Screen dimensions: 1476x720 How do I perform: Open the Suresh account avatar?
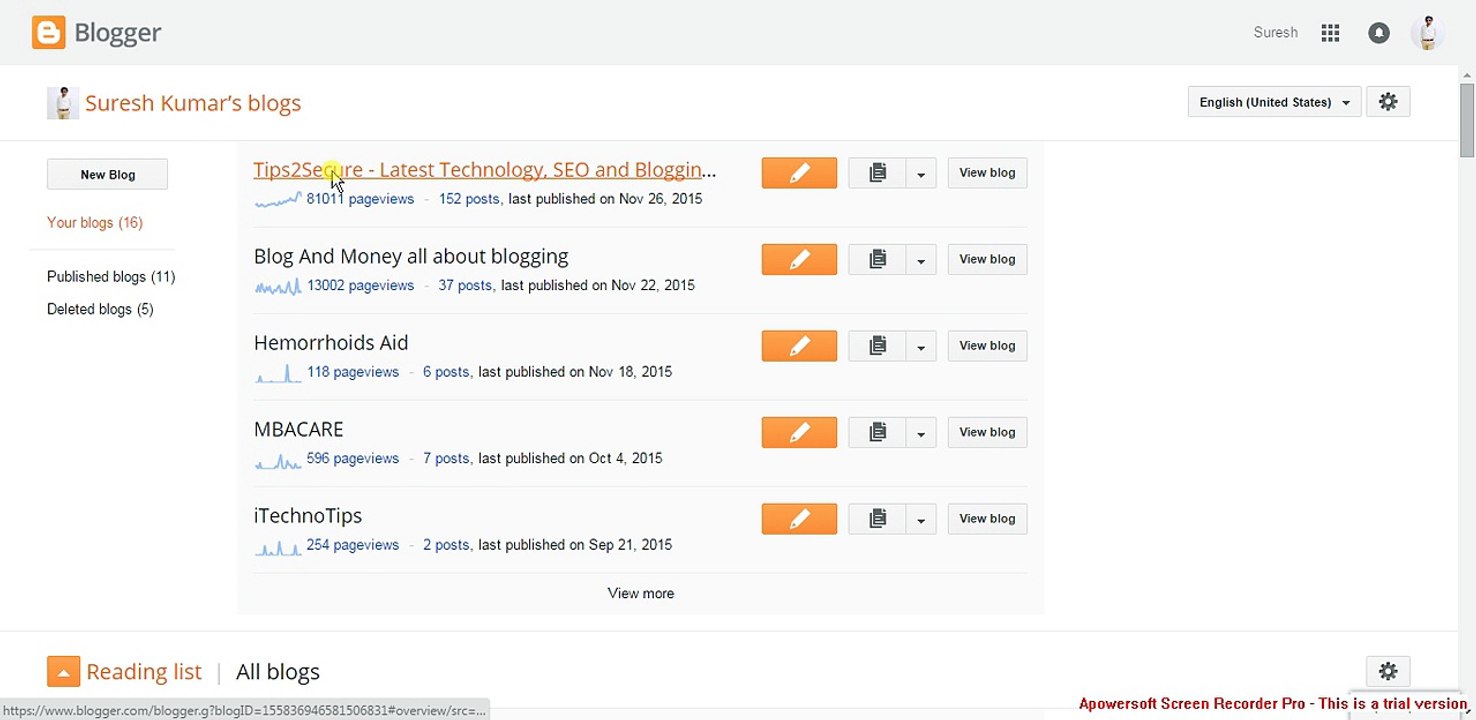pyautogui.click(x=1428, y=33)
